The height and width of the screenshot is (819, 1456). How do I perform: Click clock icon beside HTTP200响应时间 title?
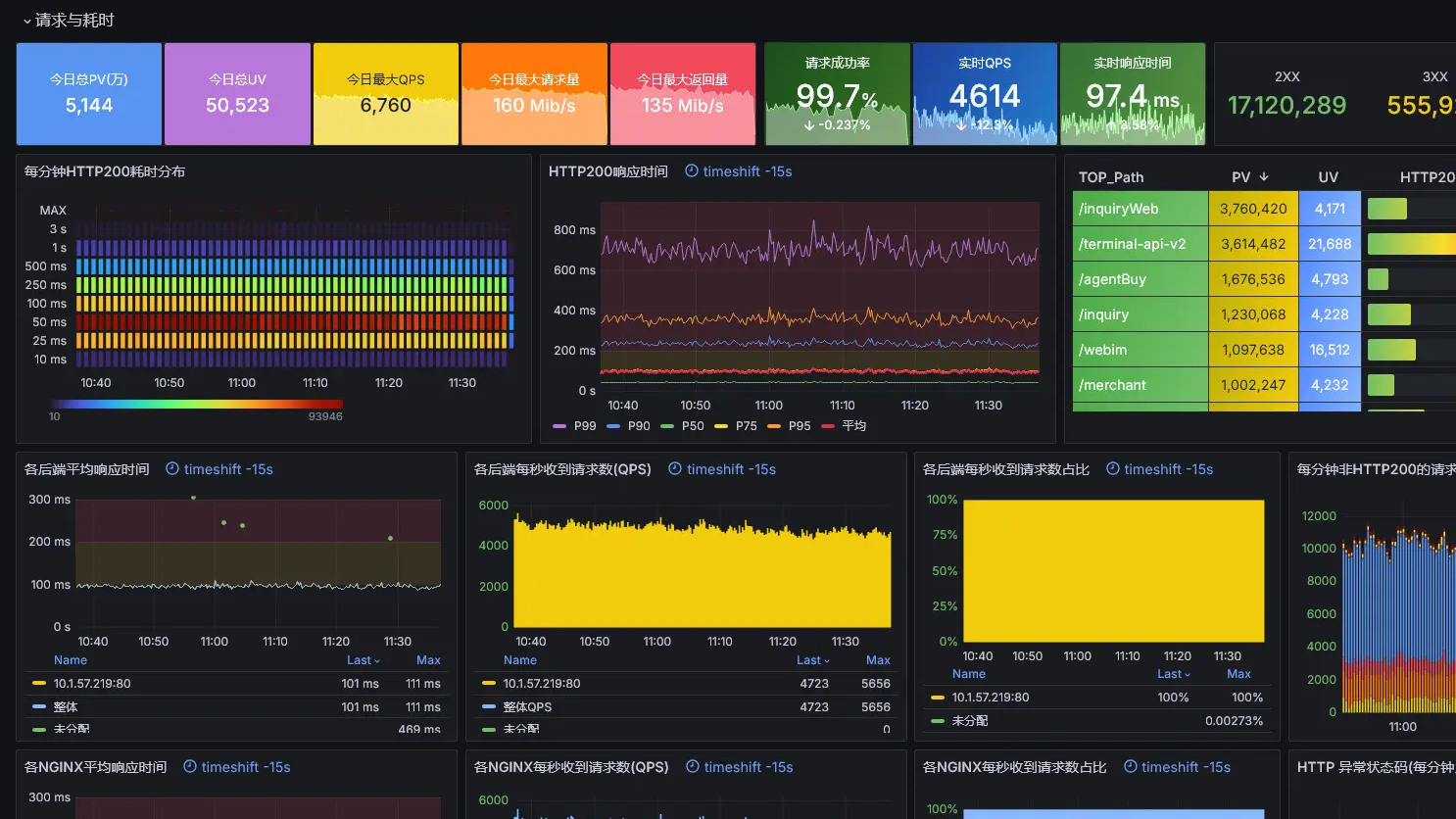[x=692, y=171]
